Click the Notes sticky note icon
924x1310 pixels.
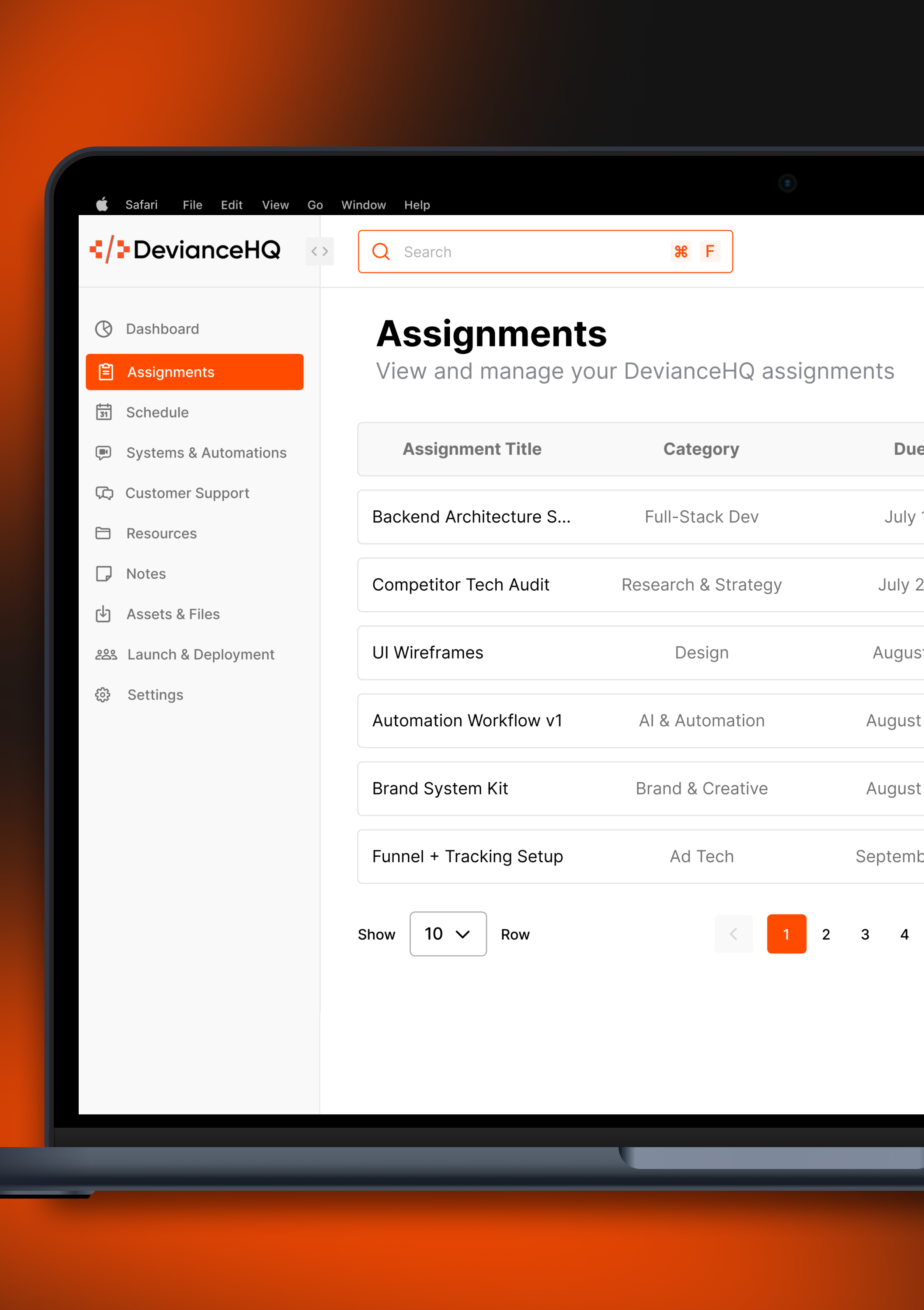pyautogui.click(x=104, y=574)
